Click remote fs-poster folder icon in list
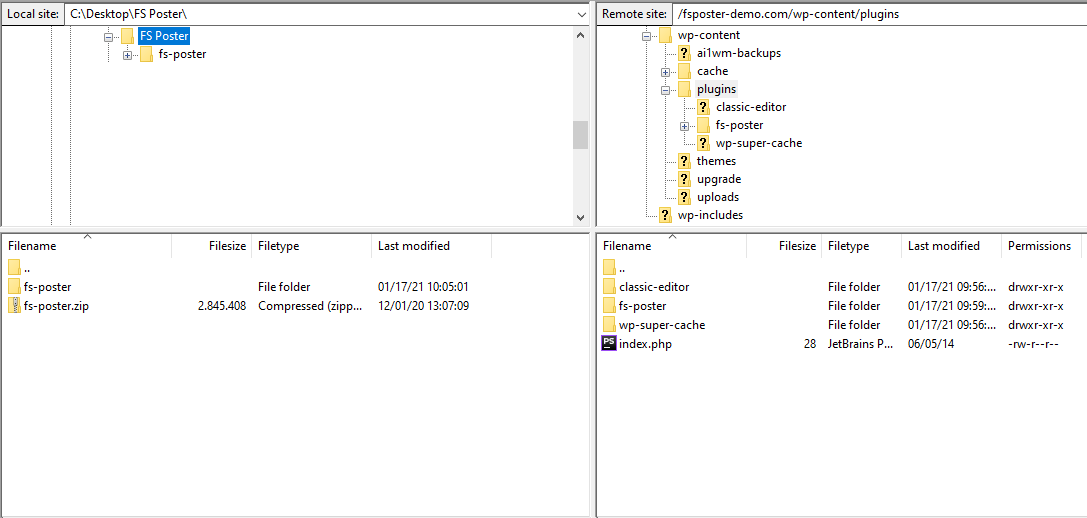Viewport: 1087px width, 518px height. pos(609,306)
